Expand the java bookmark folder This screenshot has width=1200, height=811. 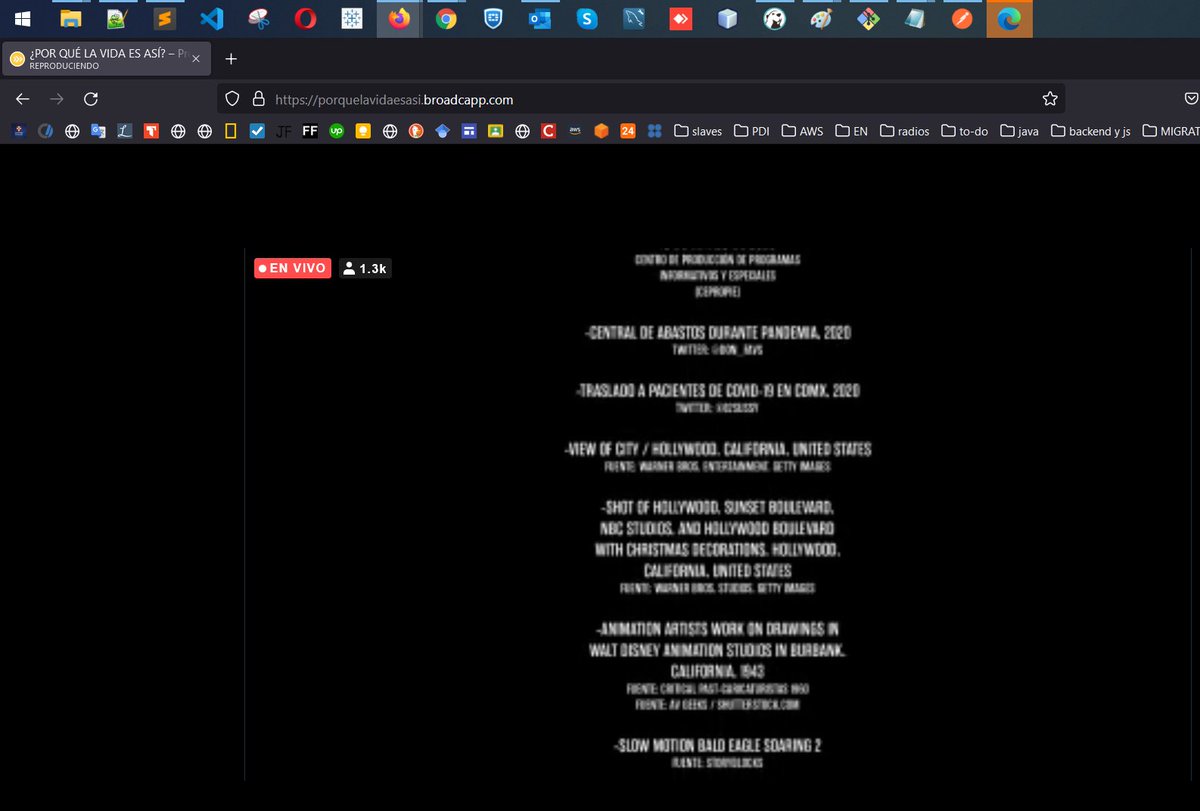click(x=1020, y=131)
